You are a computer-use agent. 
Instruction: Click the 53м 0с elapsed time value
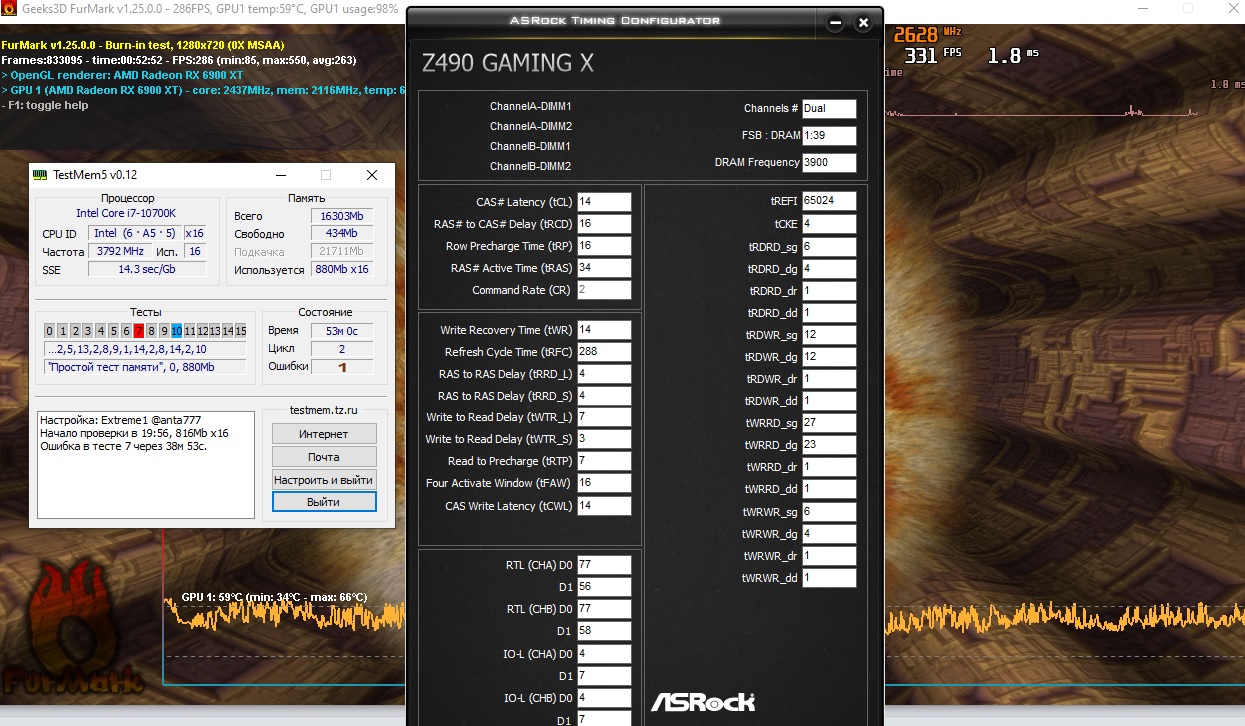coord(341,331)
